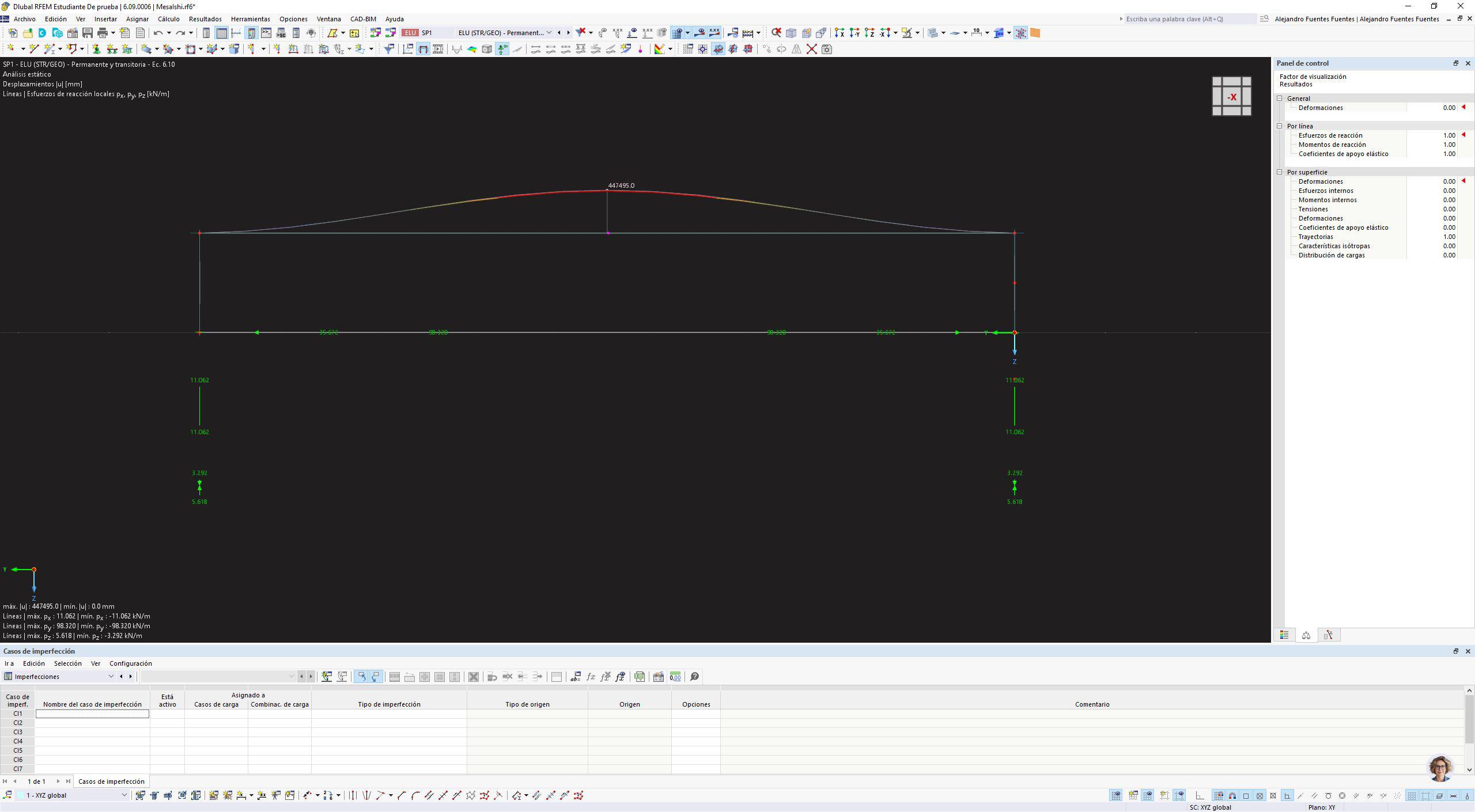The image size is (1475, 812).
Task: Click the view in Z direction icon
Action: coord(869,33)
